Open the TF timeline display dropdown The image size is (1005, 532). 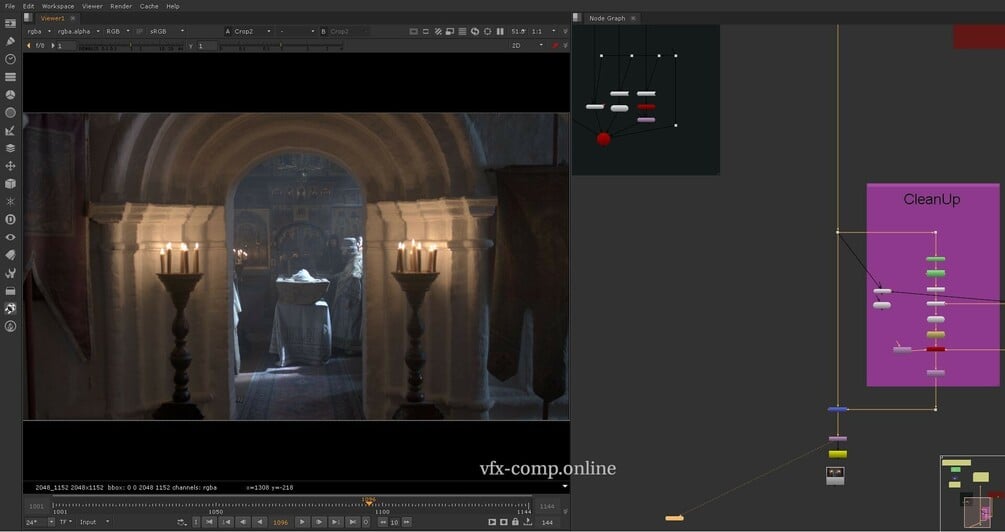[65, 522]
